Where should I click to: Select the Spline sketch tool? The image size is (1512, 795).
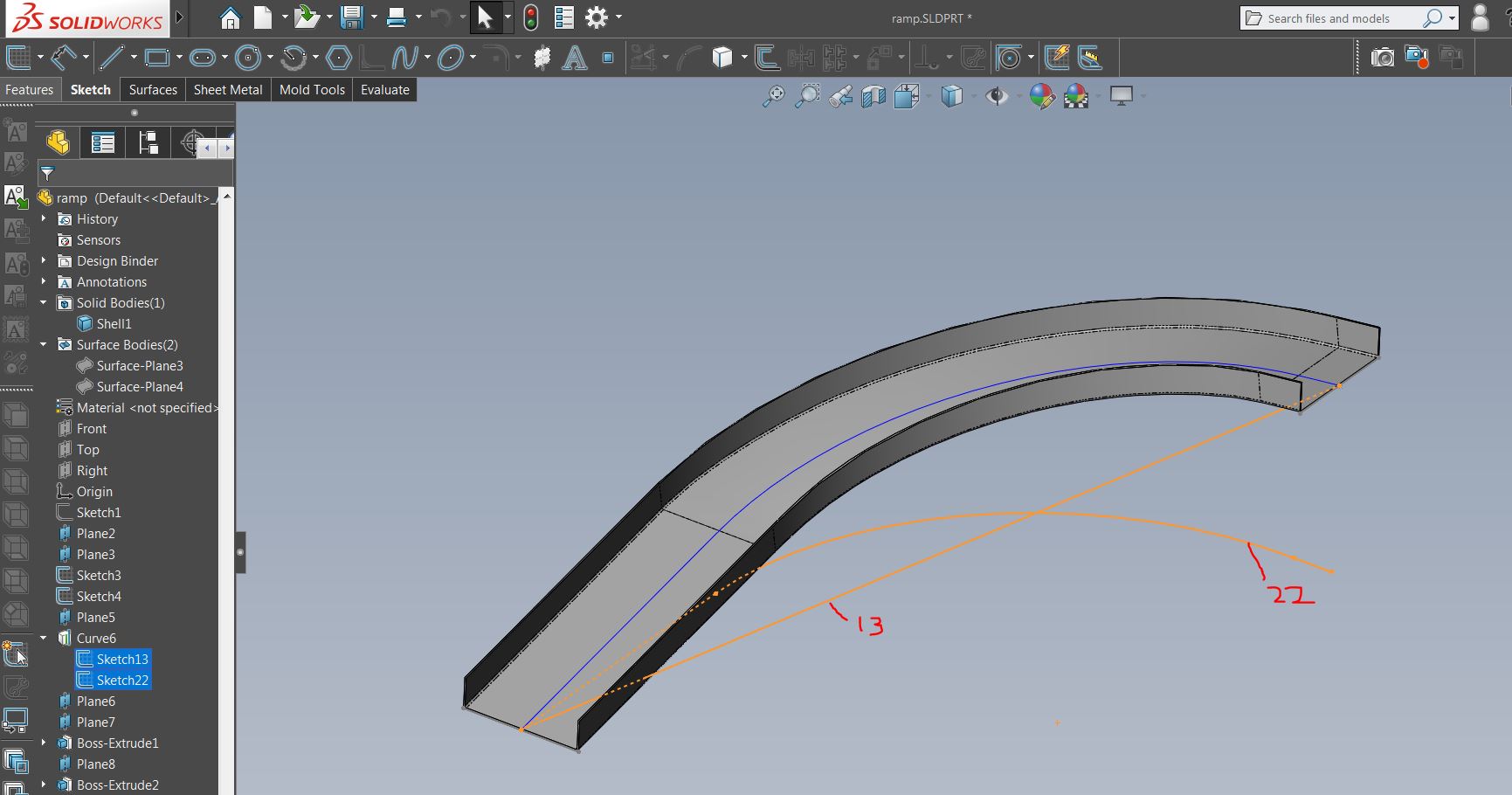pyautogui.click(x=404, y=59)
